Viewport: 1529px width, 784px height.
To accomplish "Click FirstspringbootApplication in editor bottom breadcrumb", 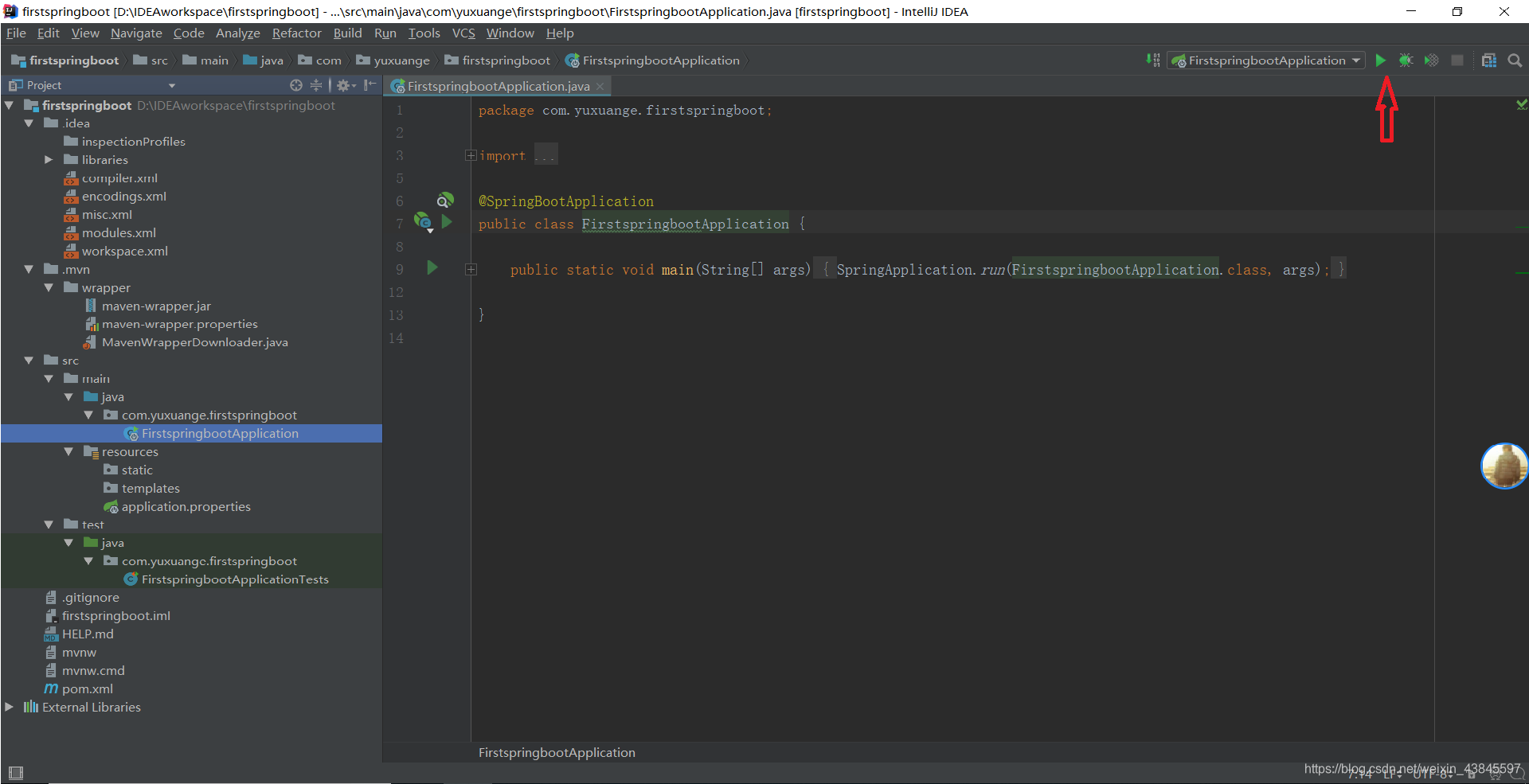I will [557, 753].
